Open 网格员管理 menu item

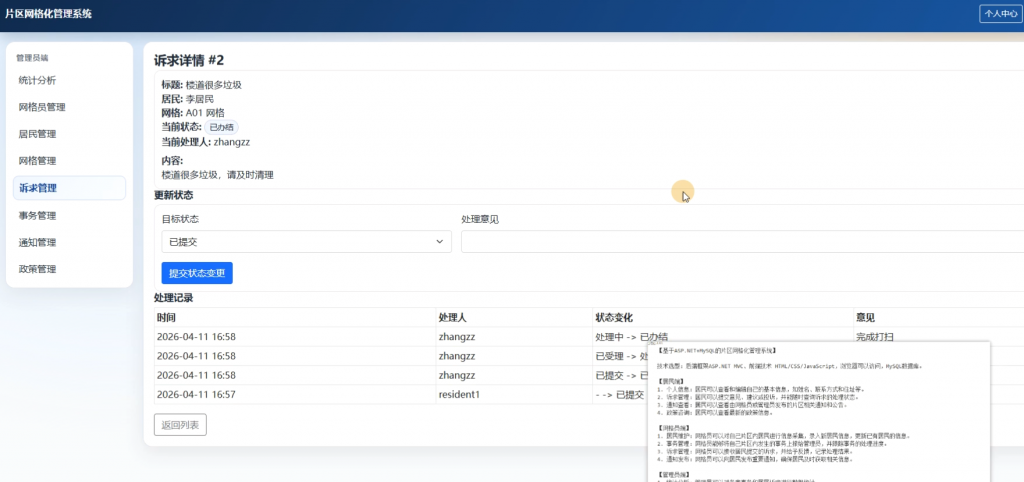point(69,107)
